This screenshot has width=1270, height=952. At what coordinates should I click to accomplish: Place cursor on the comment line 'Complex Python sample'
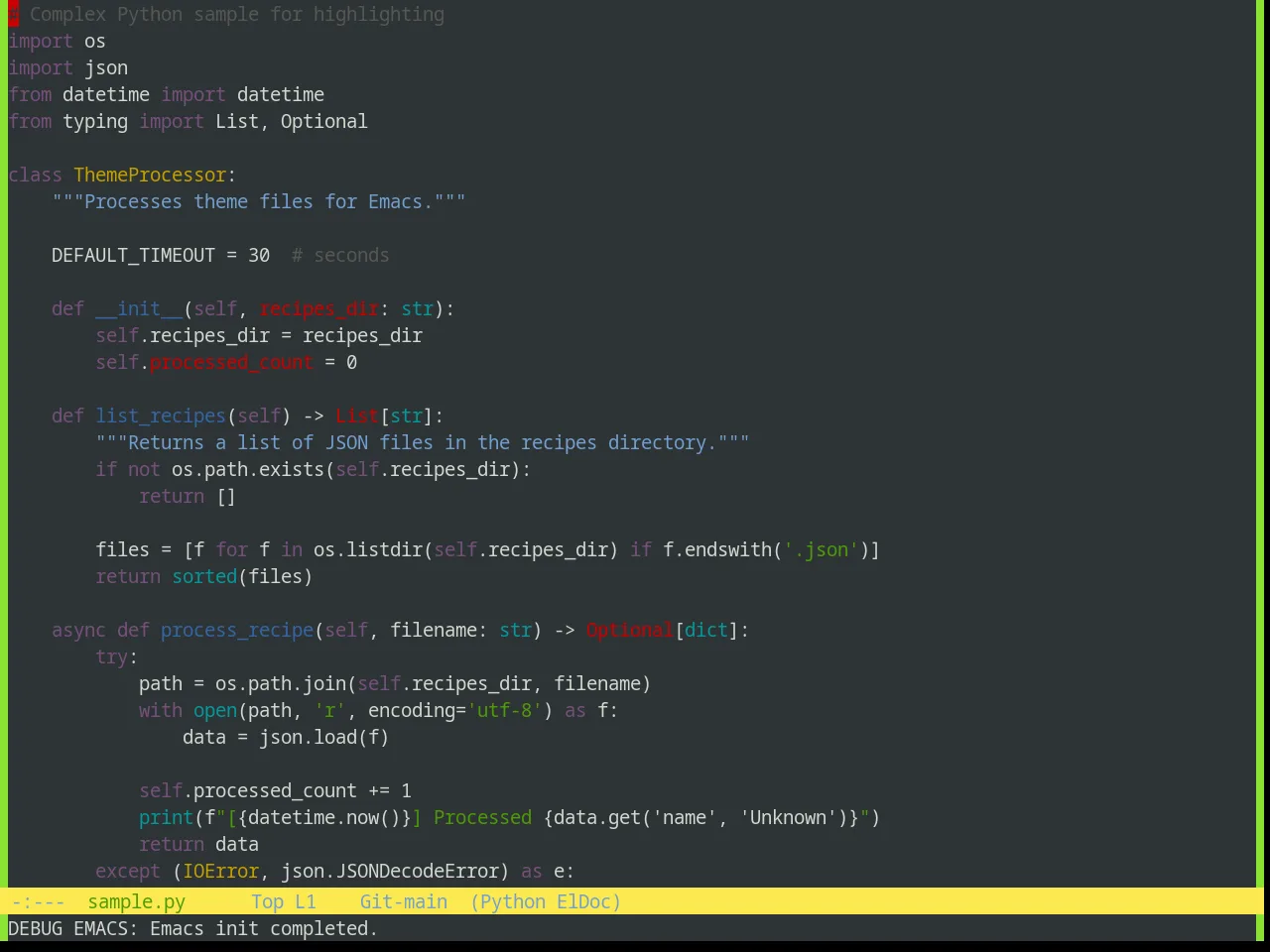pos(226,14)
